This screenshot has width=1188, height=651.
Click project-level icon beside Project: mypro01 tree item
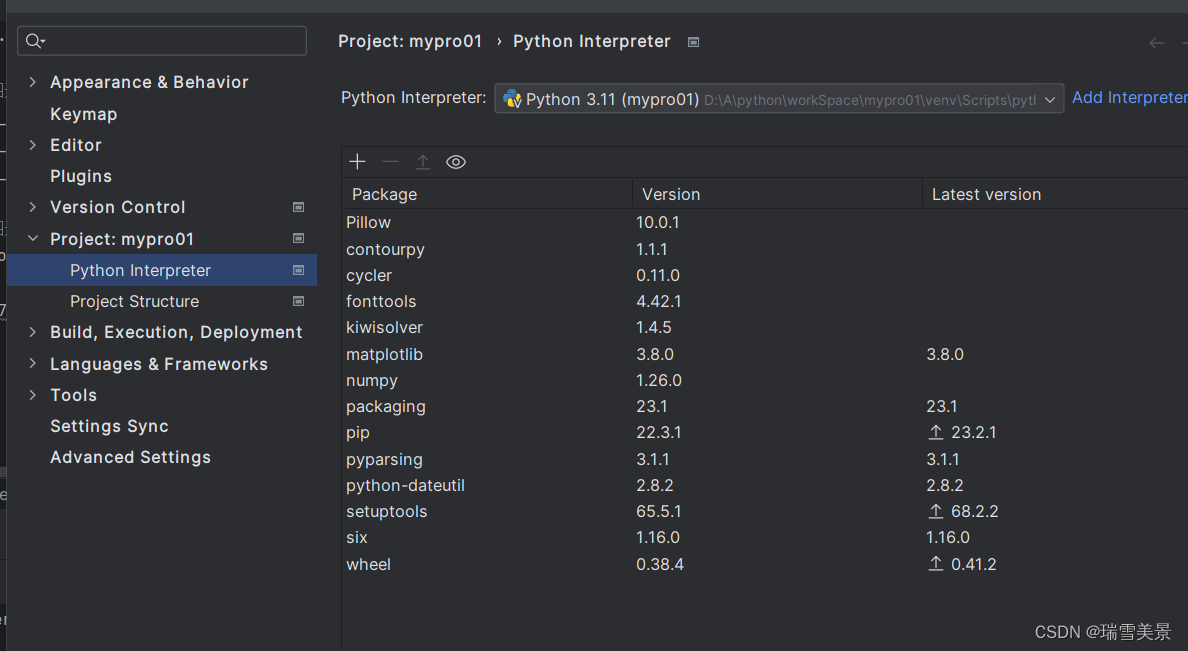299,238
